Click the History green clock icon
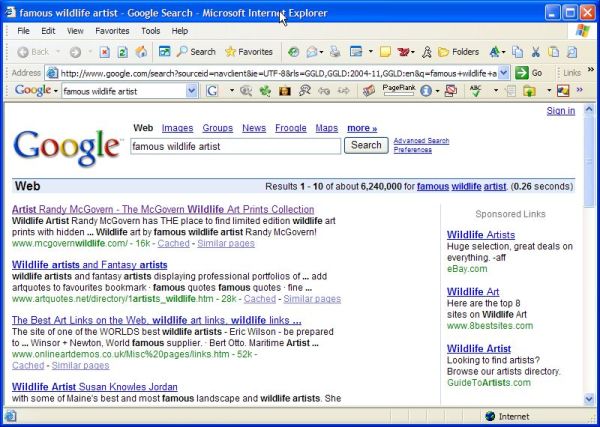 (x=293, y=52)
